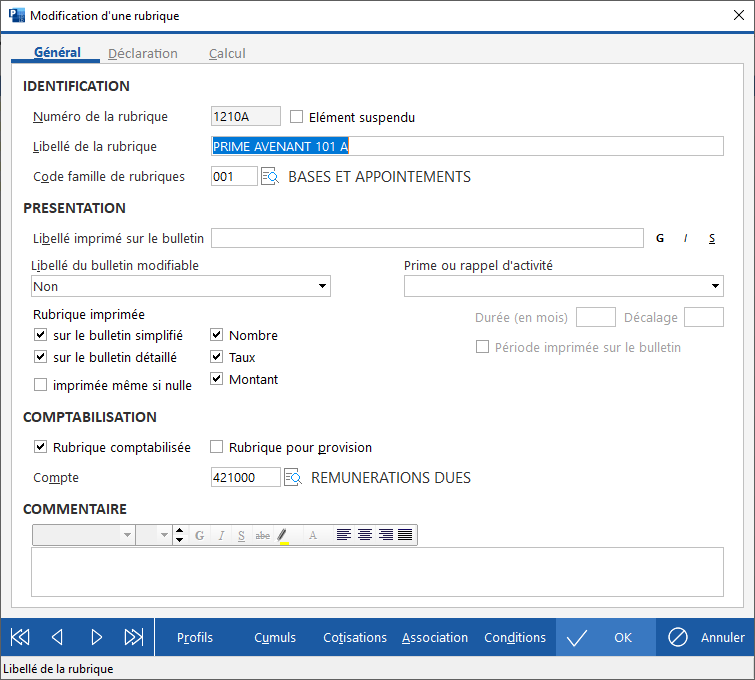Toggle imprimée même si nulle option
This screenshot has height=680, width=755.
pos(41,385)
